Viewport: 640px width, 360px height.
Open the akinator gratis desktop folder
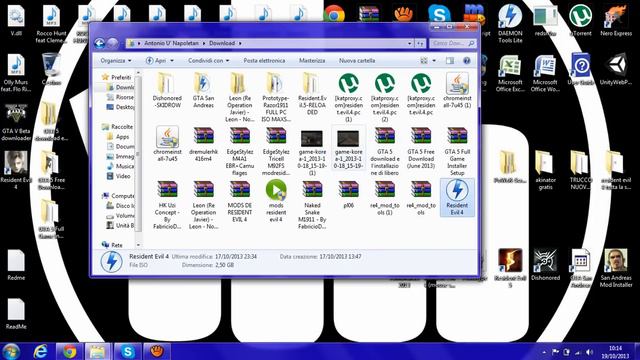pos(545,170)
